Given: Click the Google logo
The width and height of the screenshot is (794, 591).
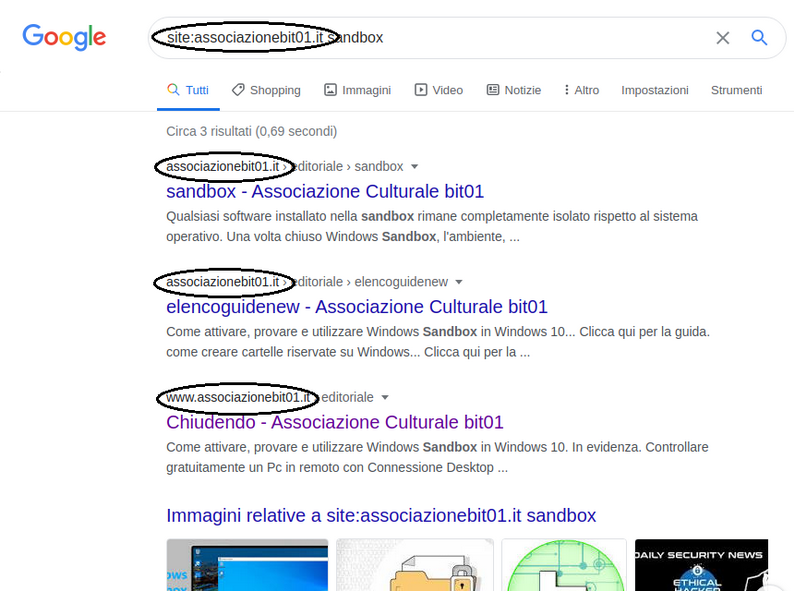Looking at the screenshot, I should 64,37.
